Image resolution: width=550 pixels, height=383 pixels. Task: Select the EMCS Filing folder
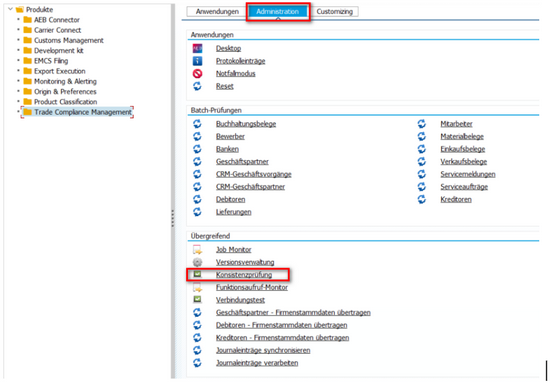[x=51, y=61]
